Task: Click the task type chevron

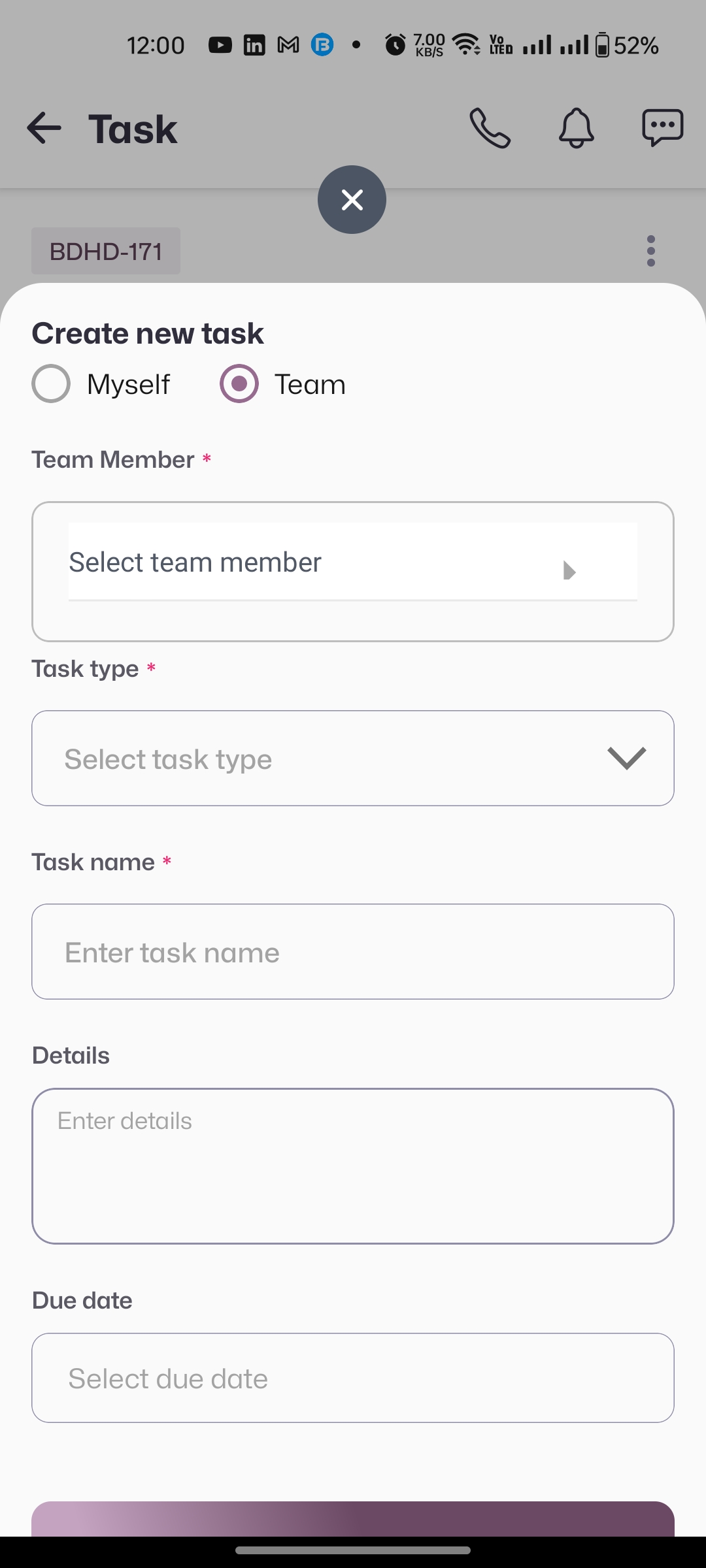Action: click(x=626, y=759)
